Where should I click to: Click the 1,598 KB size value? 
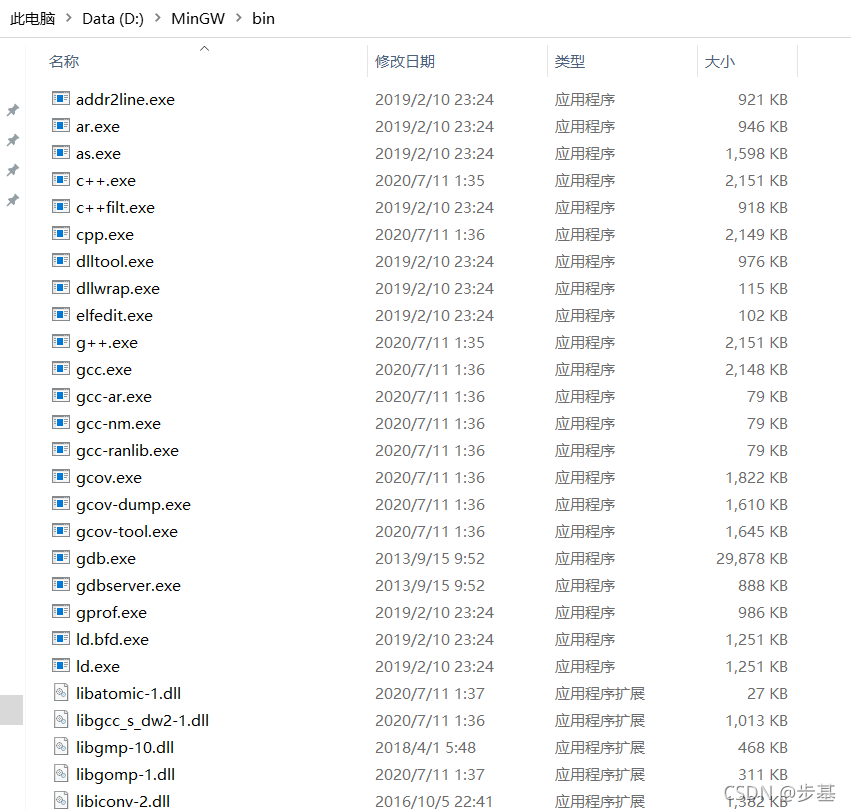(x=757, y=154)
